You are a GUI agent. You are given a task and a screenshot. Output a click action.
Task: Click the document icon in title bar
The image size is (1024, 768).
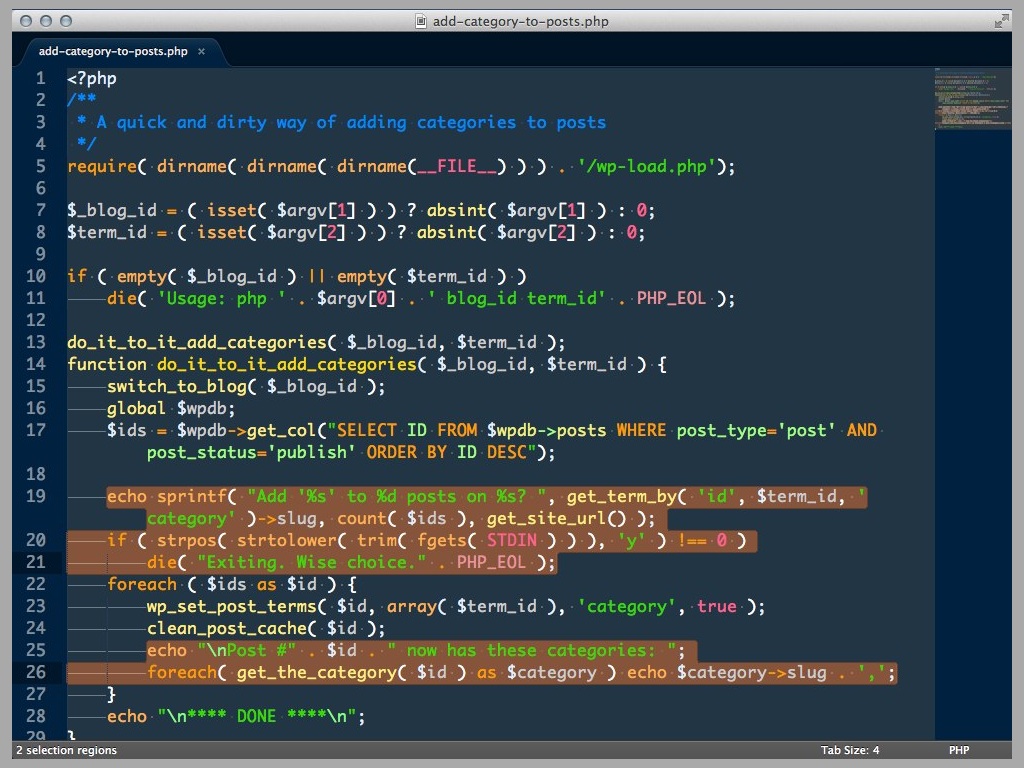pyautogui.click(x=421, y=21)
